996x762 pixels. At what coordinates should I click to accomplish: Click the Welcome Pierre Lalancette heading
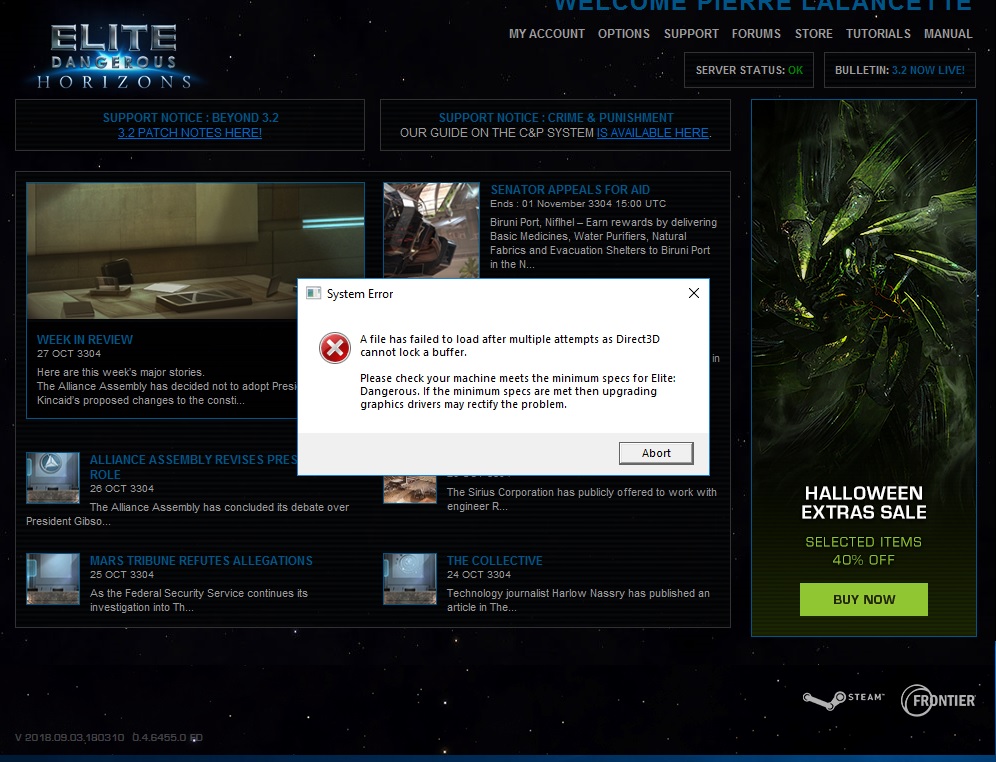coord(763,5)
